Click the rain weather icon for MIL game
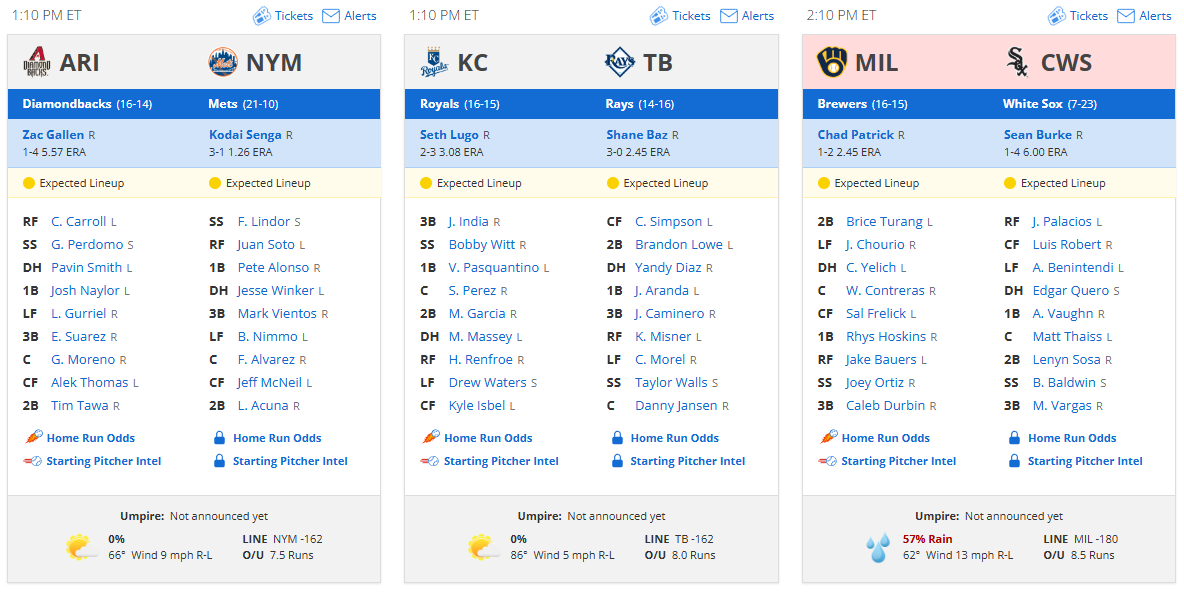The image size is (1184, 593). point(878,548)
